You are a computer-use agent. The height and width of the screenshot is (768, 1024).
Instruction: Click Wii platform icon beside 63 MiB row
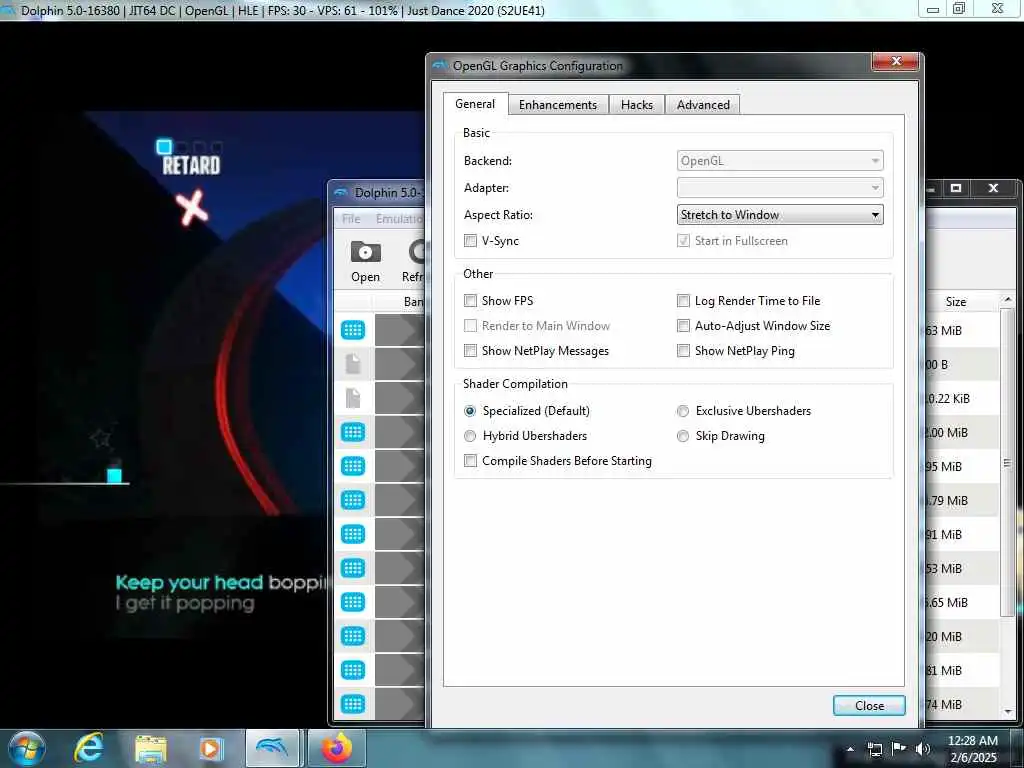353,330
